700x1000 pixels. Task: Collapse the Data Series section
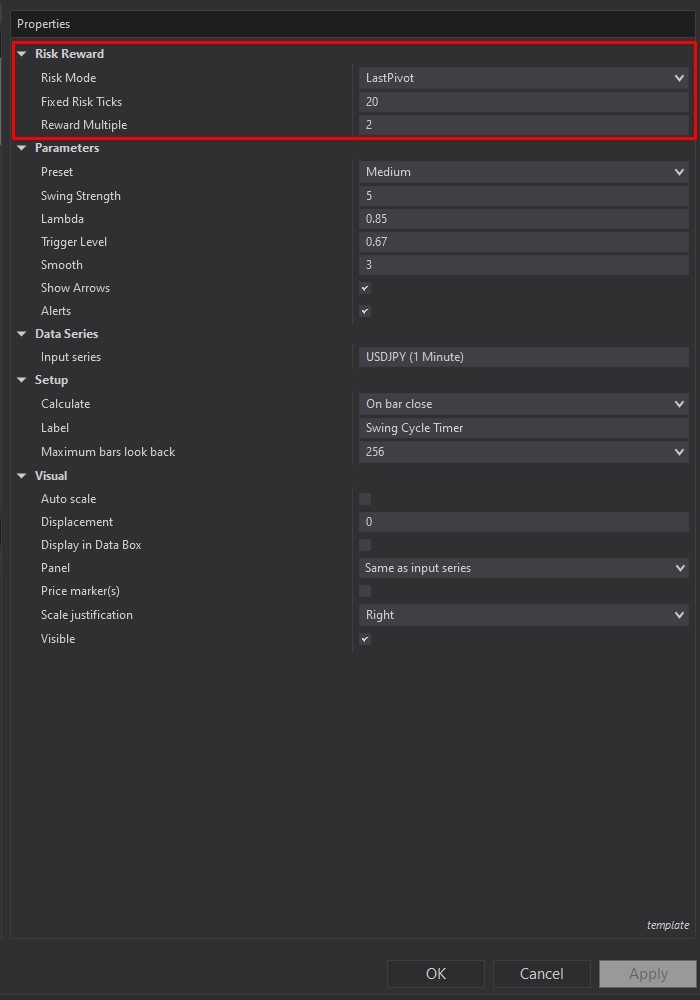pos(22,334)
